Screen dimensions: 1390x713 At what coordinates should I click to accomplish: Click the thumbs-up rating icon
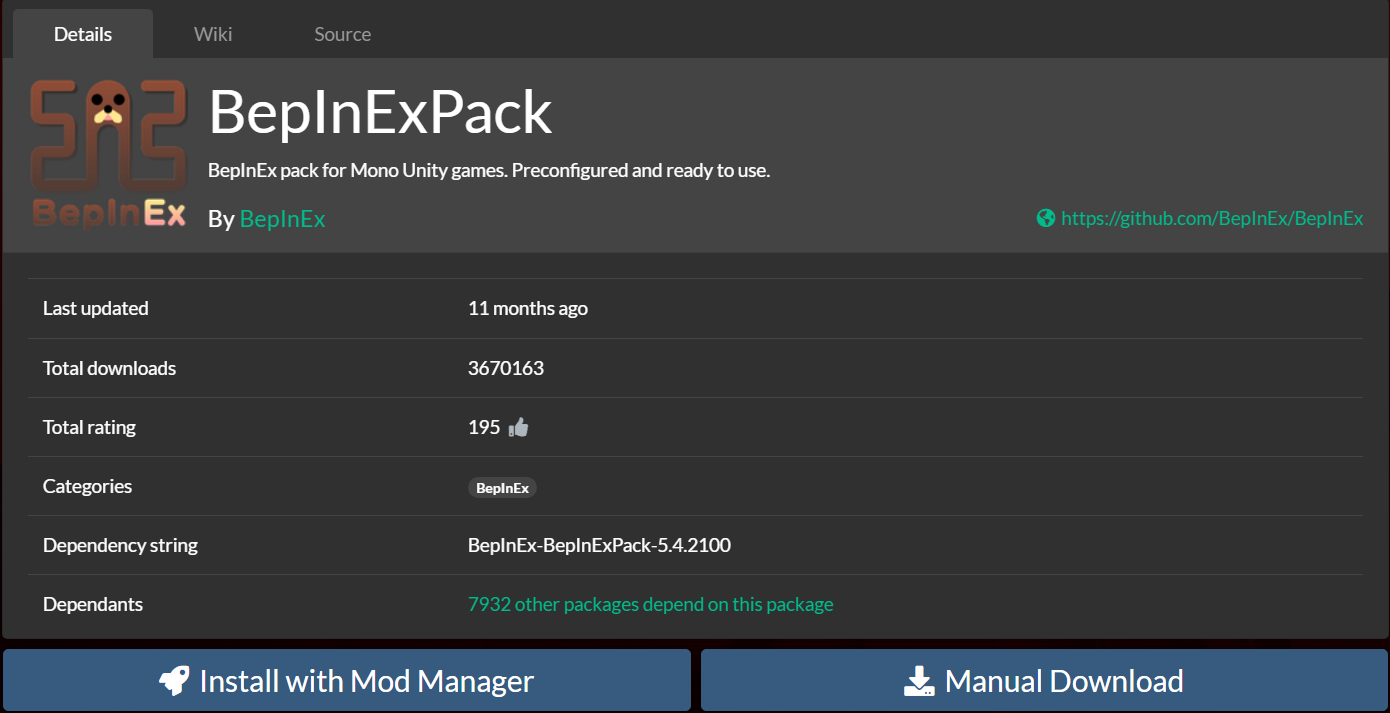[518, 428]
